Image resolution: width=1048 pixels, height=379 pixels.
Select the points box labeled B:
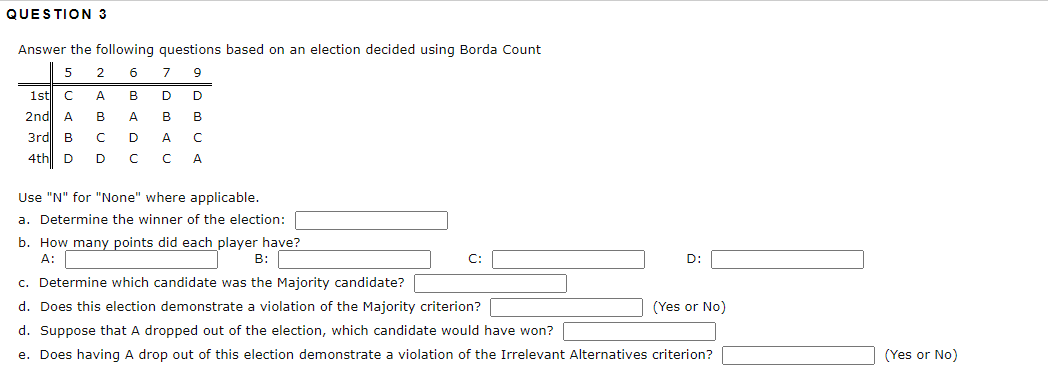pyautogui.click(x=354, y=259)
